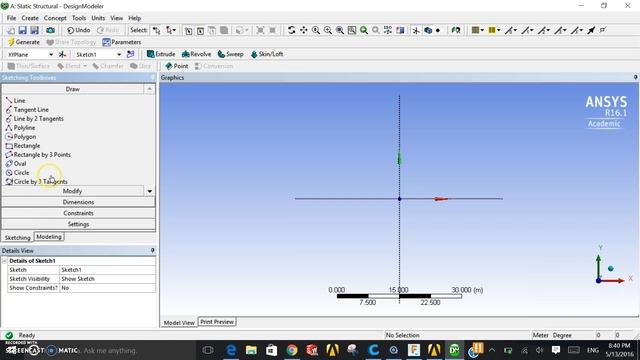Collapse the Details of Sketch1 section
The width and height of the screenshot is (640, 360).
point(4,261)
